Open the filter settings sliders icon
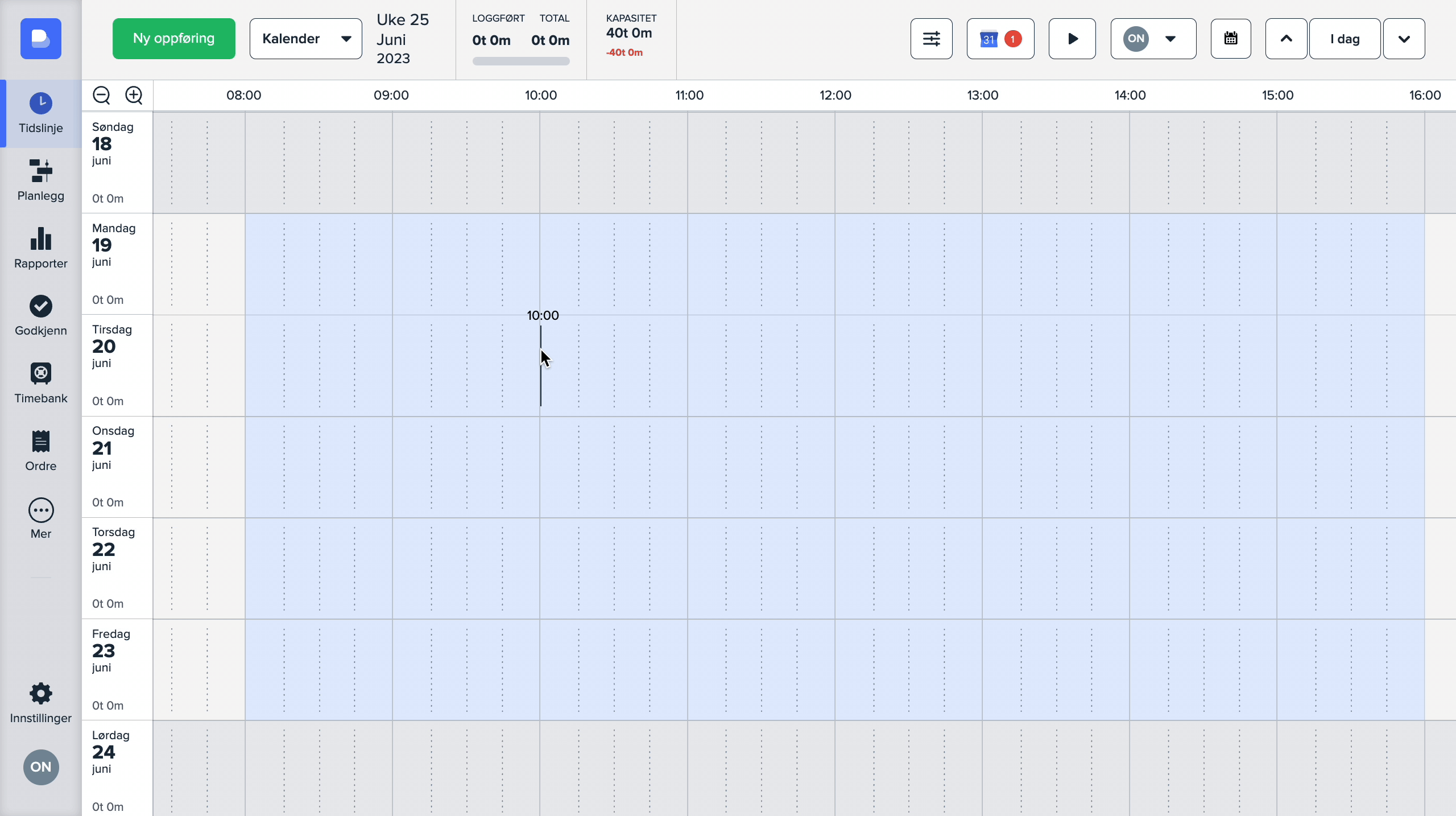This screenshot has height=816, width=1456. pos(931,39)
